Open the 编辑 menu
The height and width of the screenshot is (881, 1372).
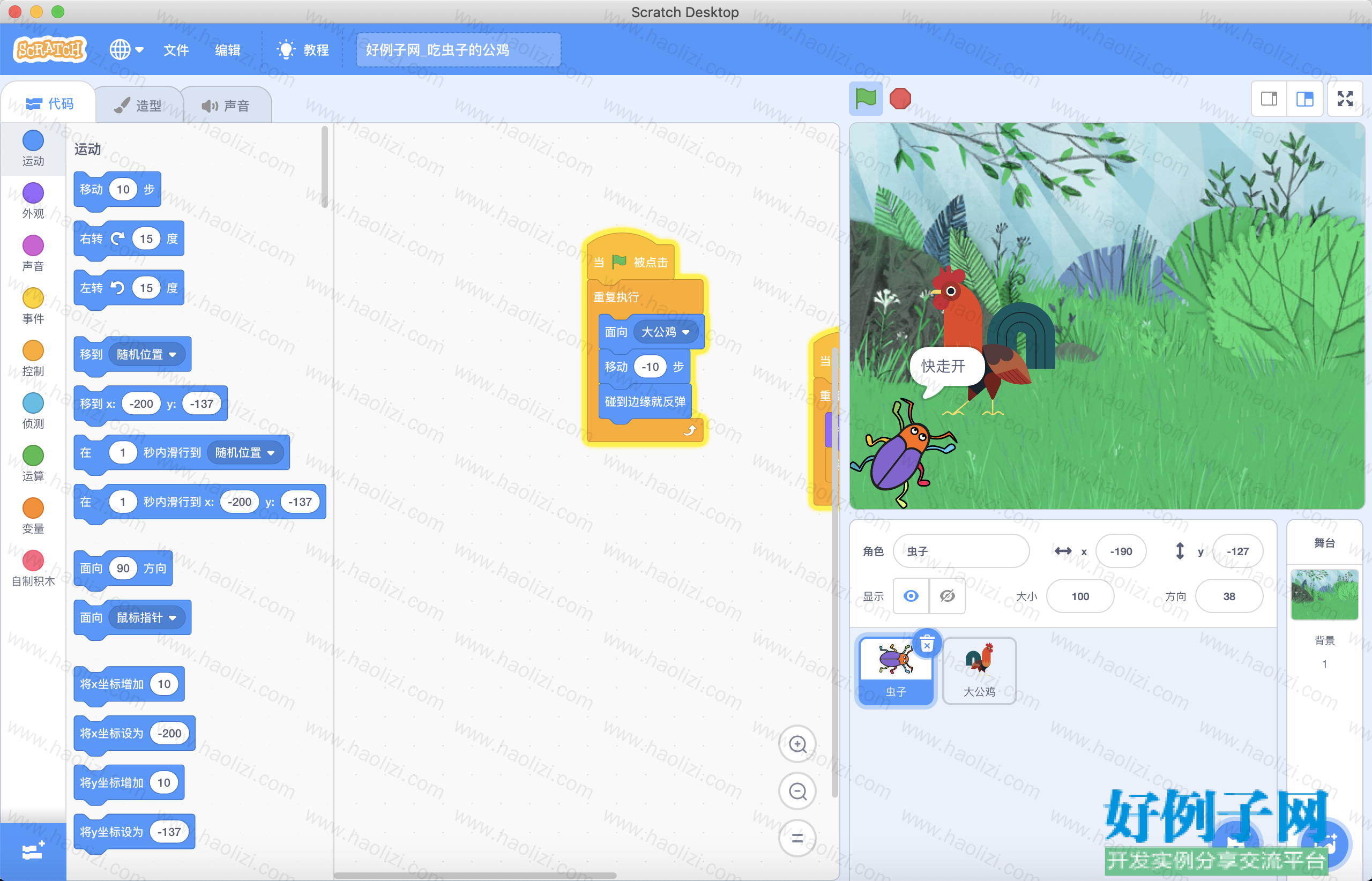tap(227, 50)
